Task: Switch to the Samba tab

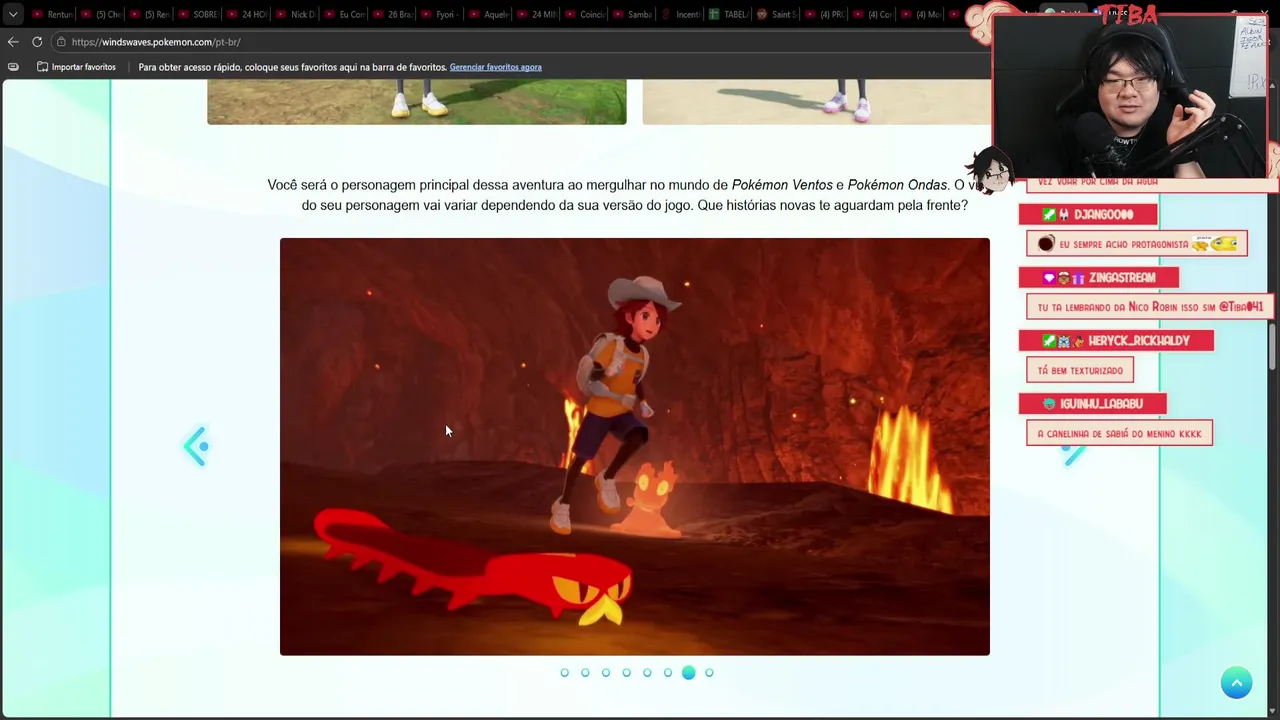Action: pyautogui.click(x=633, y=15)
